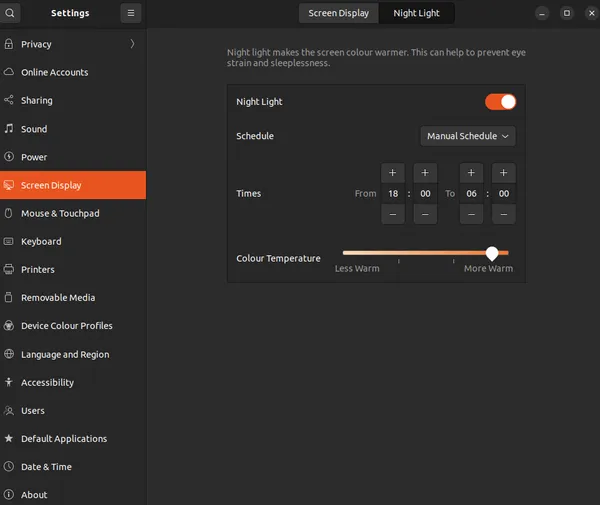The height and width of the screenshot is (505, 600).
Task: Minimize the Settings window
Action: pos(542,13)
